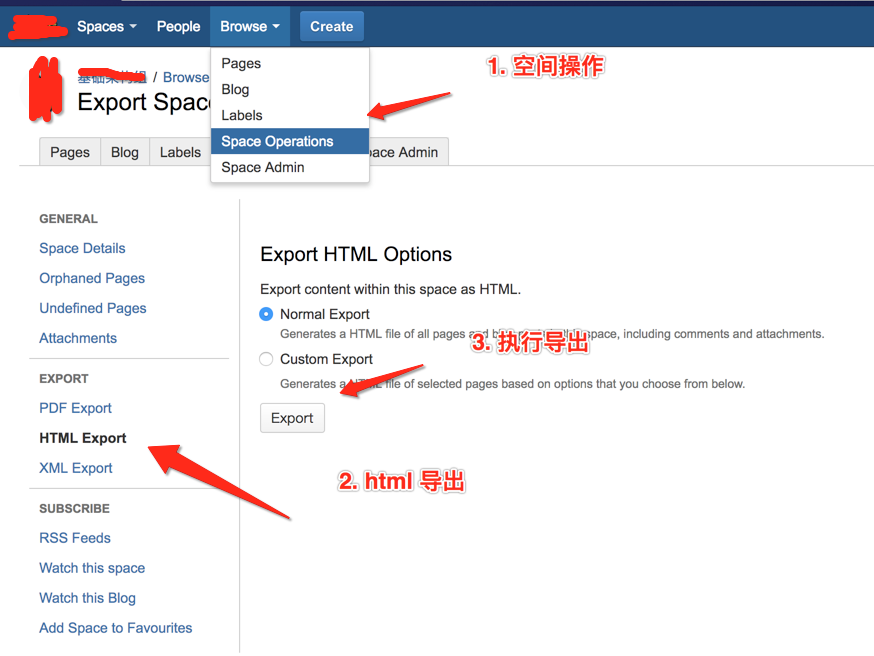Open the People page from the navigation bar
The height and width of the screenshot is (656, 874).
[178, 27]
